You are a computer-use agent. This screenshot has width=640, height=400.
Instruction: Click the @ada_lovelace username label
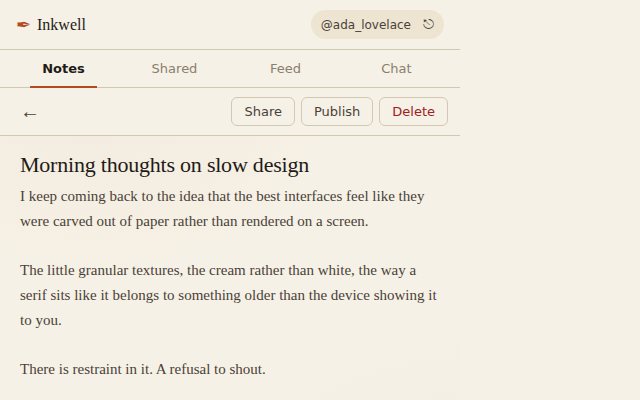pyautogui.click(x=366, y=25)
